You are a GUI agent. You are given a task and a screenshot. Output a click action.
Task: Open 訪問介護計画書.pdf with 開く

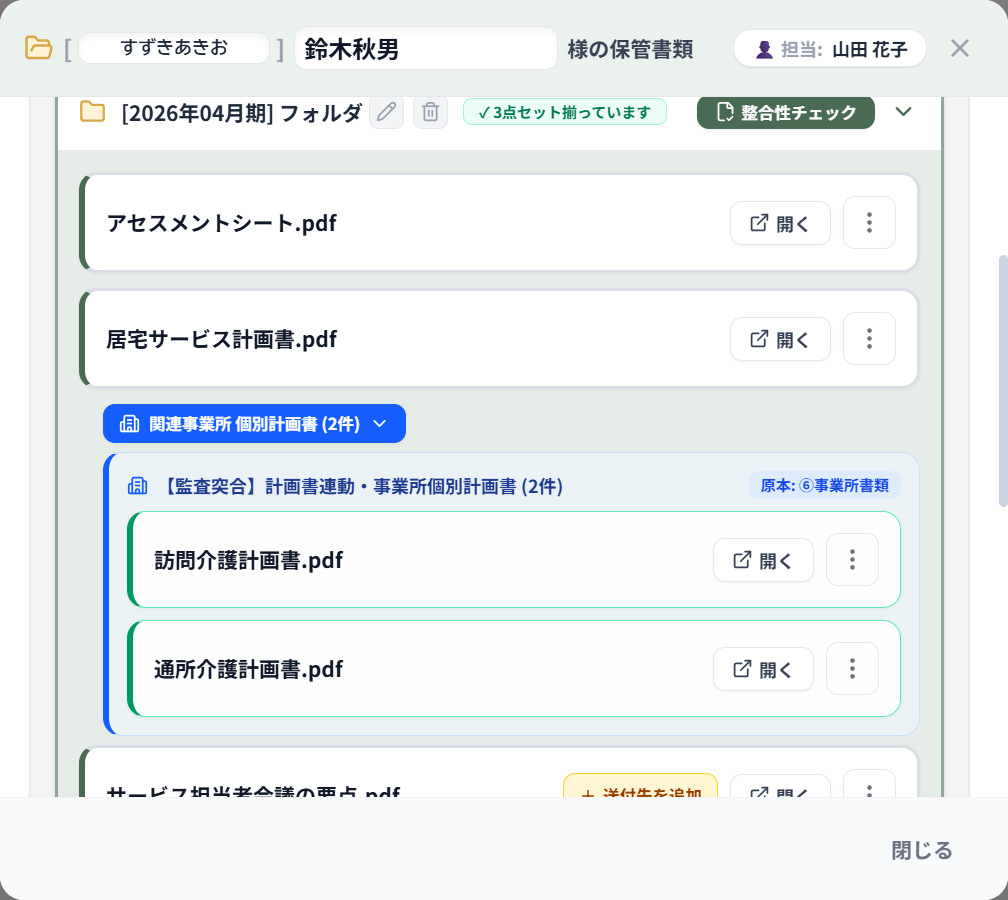coord(763,560)
